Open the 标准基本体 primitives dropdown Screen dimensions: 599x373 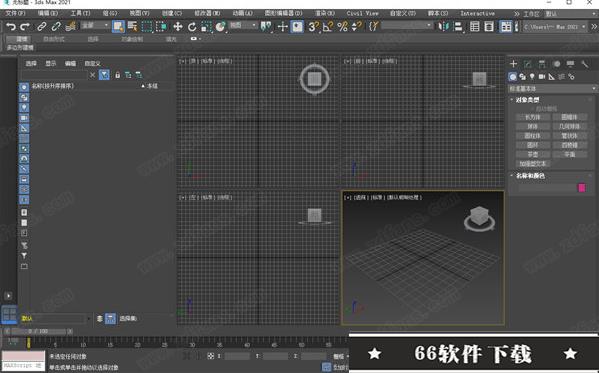click(552, 89)
